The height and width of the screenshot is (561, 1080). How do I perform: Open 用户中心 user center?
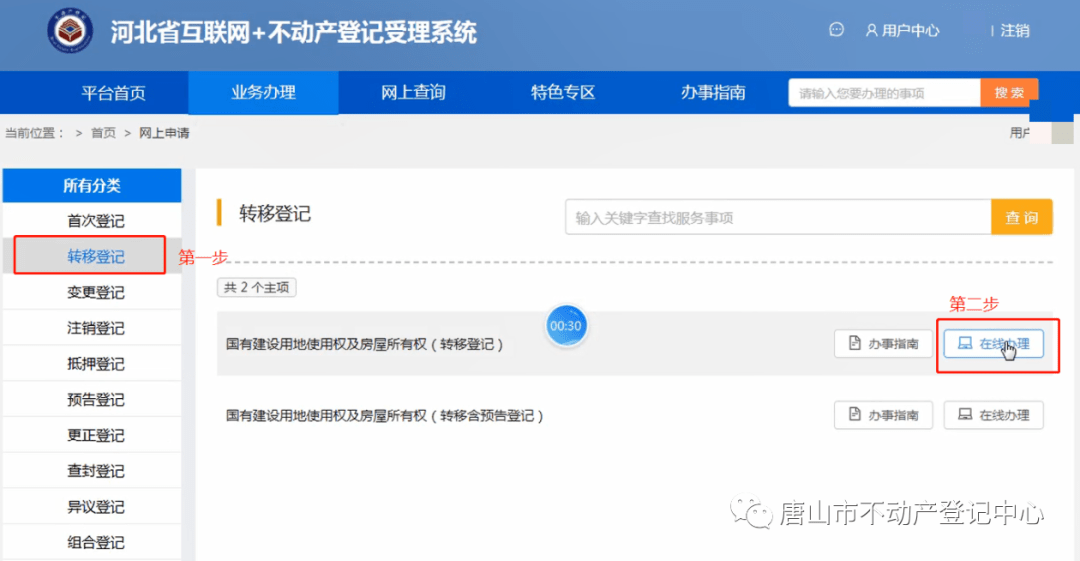902,31
